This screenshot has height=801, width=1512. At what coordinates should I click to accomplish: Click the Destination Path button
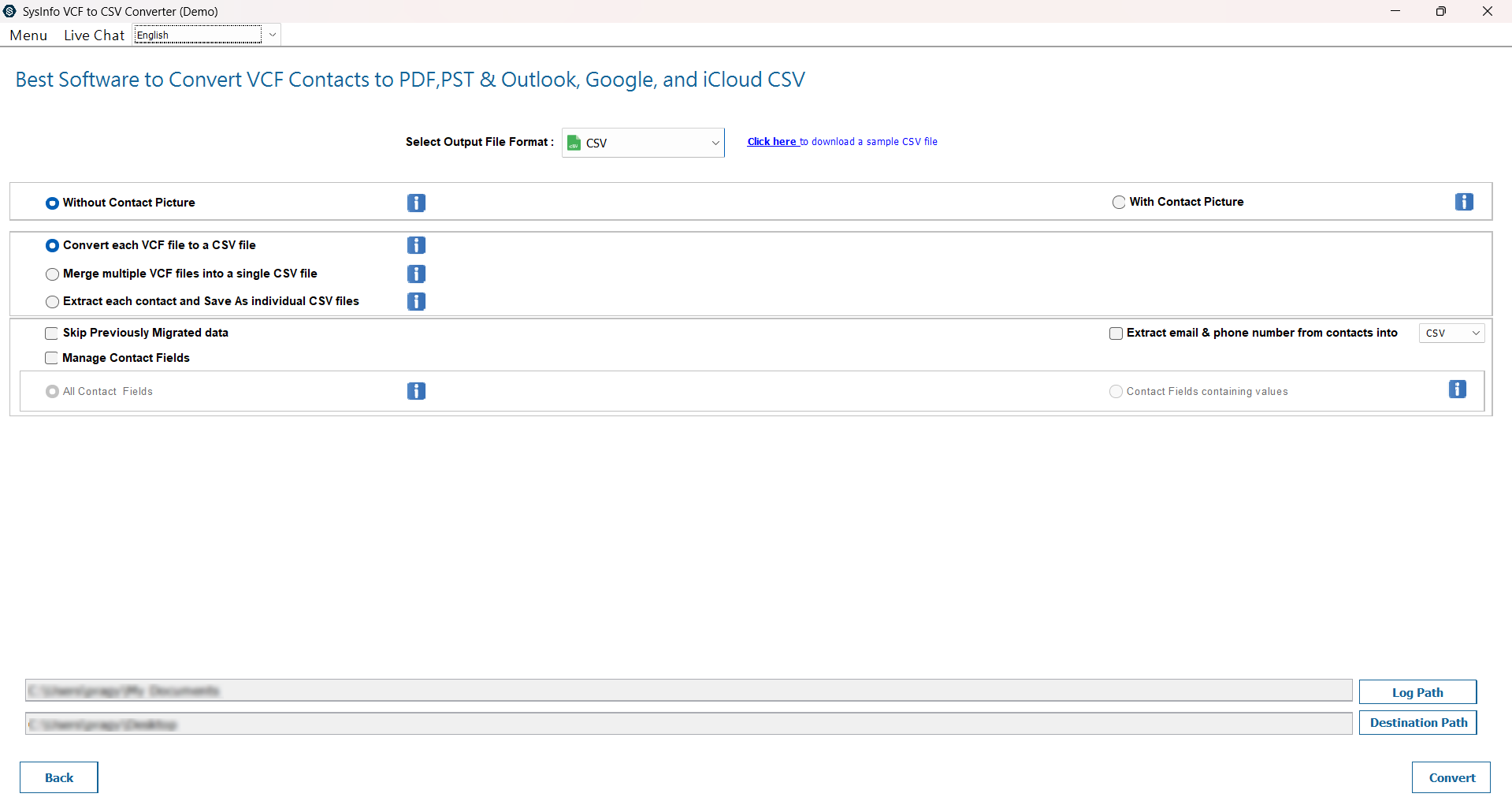tap(1417, 723)
